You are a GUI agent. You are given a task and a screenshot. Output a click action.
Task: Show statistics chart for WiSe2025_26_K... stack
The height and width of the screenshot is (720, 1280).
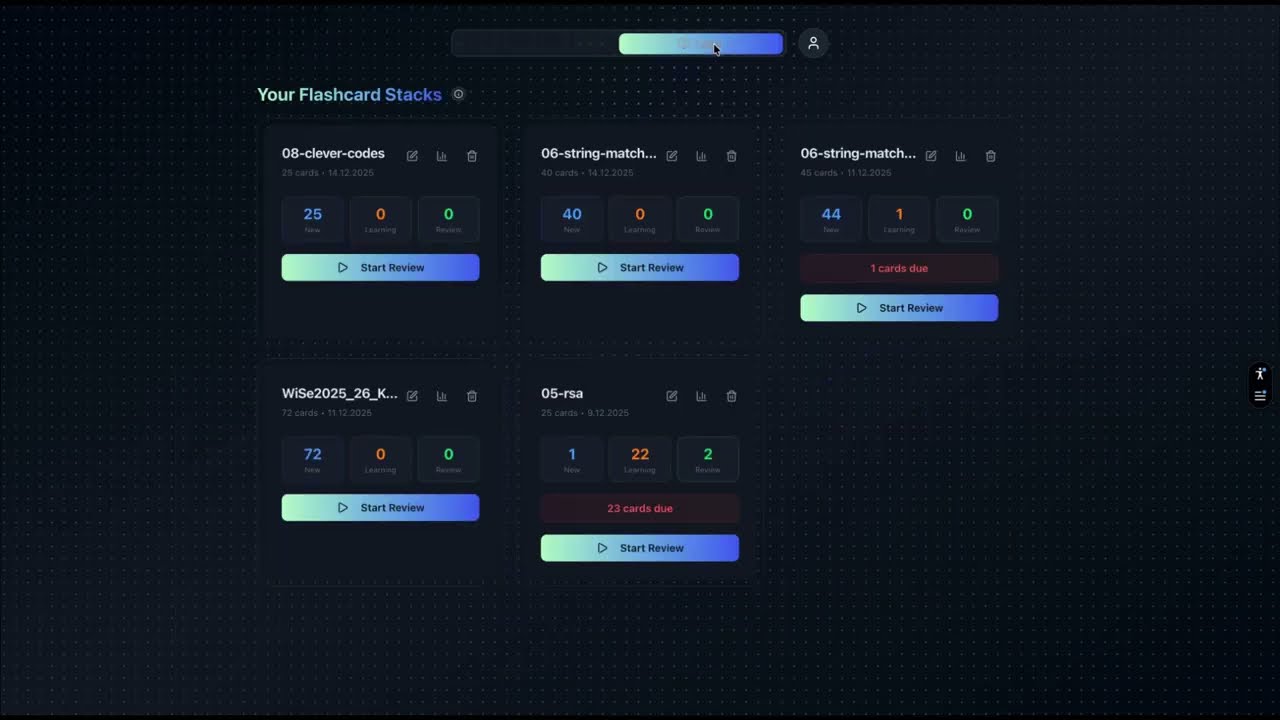click(442, 396)
